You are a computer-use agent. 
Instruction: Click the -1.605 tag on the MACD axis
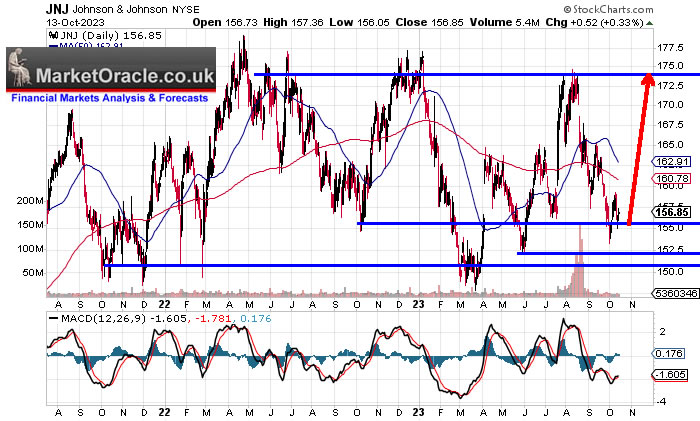coord(670,374)
